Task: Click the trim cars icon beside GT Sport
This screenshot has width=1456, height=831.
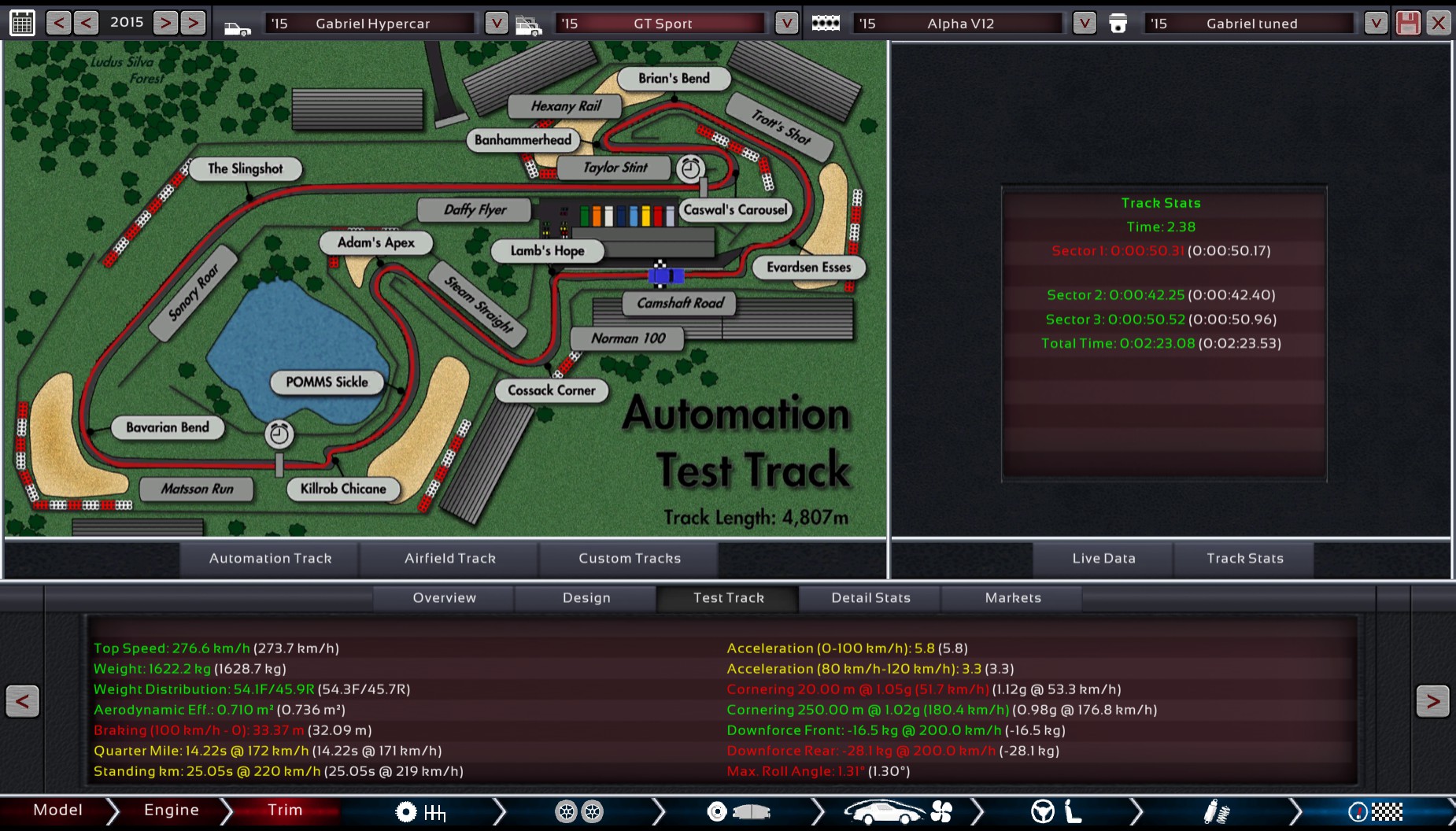Action: pyautogui.click(x=529, y=26)
